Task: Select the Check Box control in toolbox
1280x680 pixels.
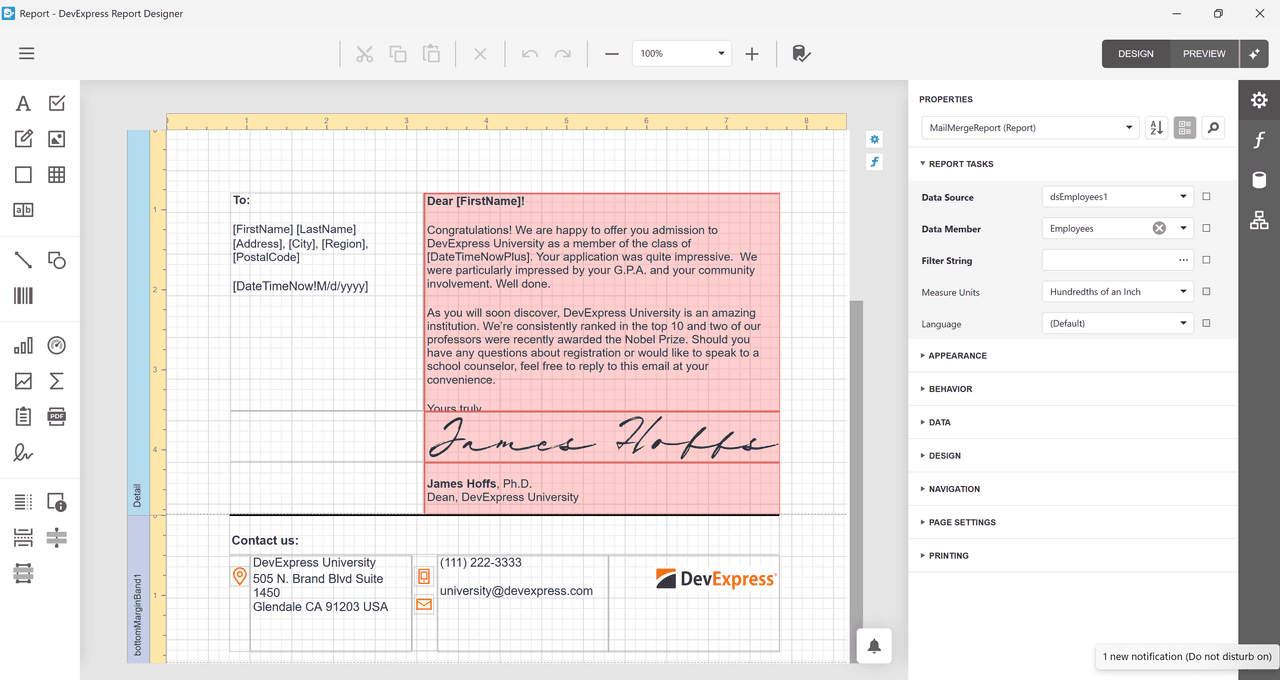Action: (x=57, y=103)
